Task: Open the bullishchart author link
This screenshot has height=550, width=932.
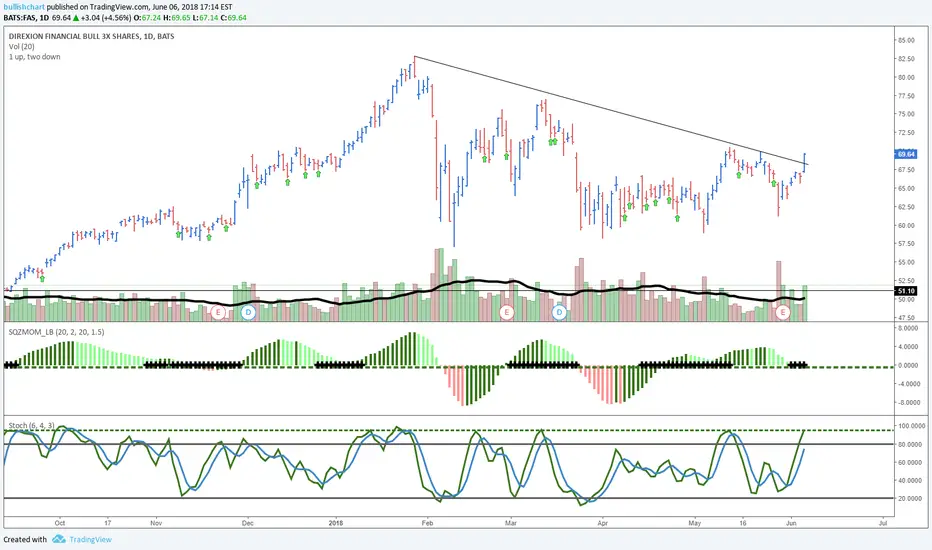Action: point(24,7)
